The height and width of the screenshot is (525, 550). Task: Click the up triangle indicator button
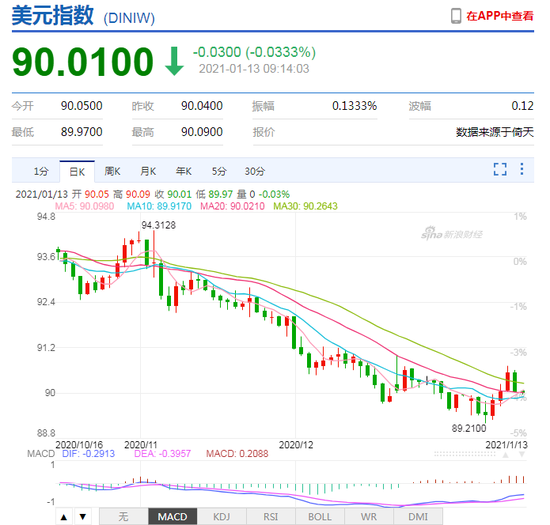tap(64, 516)
